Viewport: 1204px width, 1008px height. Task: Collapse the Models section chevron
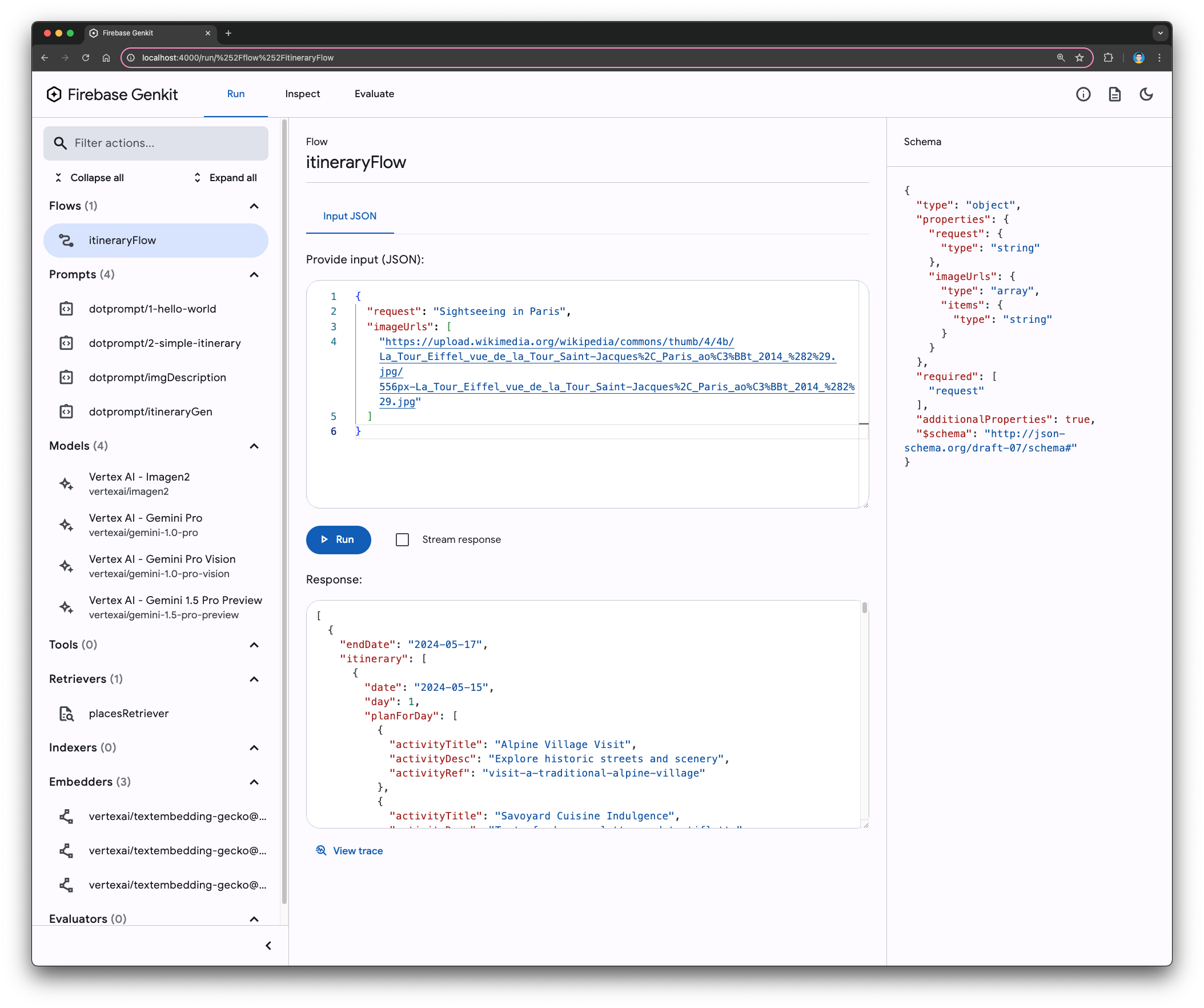pyautogui.click(x=254, y=446)
